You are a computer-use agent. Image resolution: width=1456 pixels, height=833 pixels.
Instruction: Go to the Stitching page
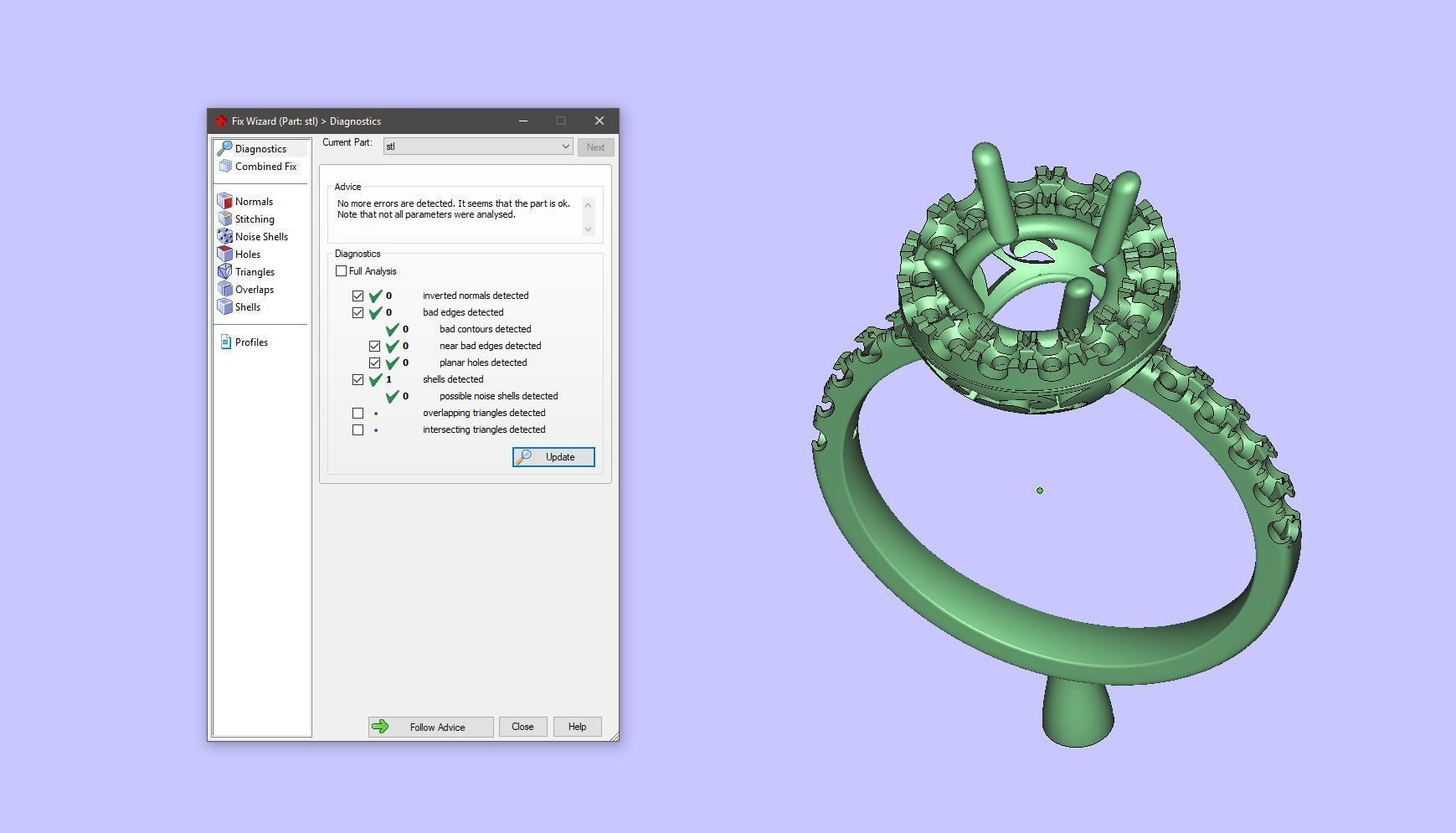[255, 219]
